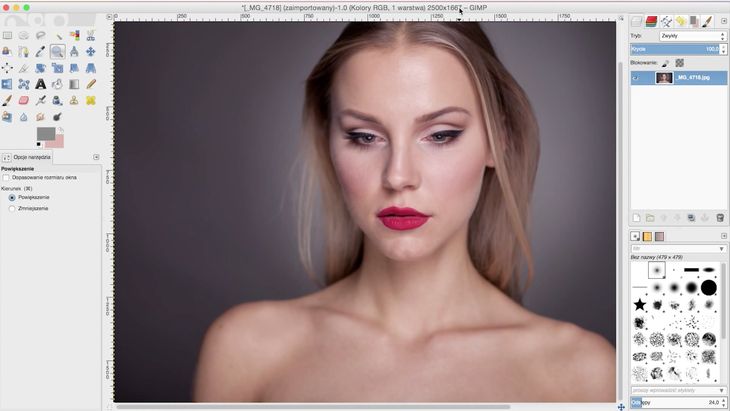The width and height of the screenshot is (730, 411).
Task: Select the Zmniejszenie radio button
Action: click(12, 209)
